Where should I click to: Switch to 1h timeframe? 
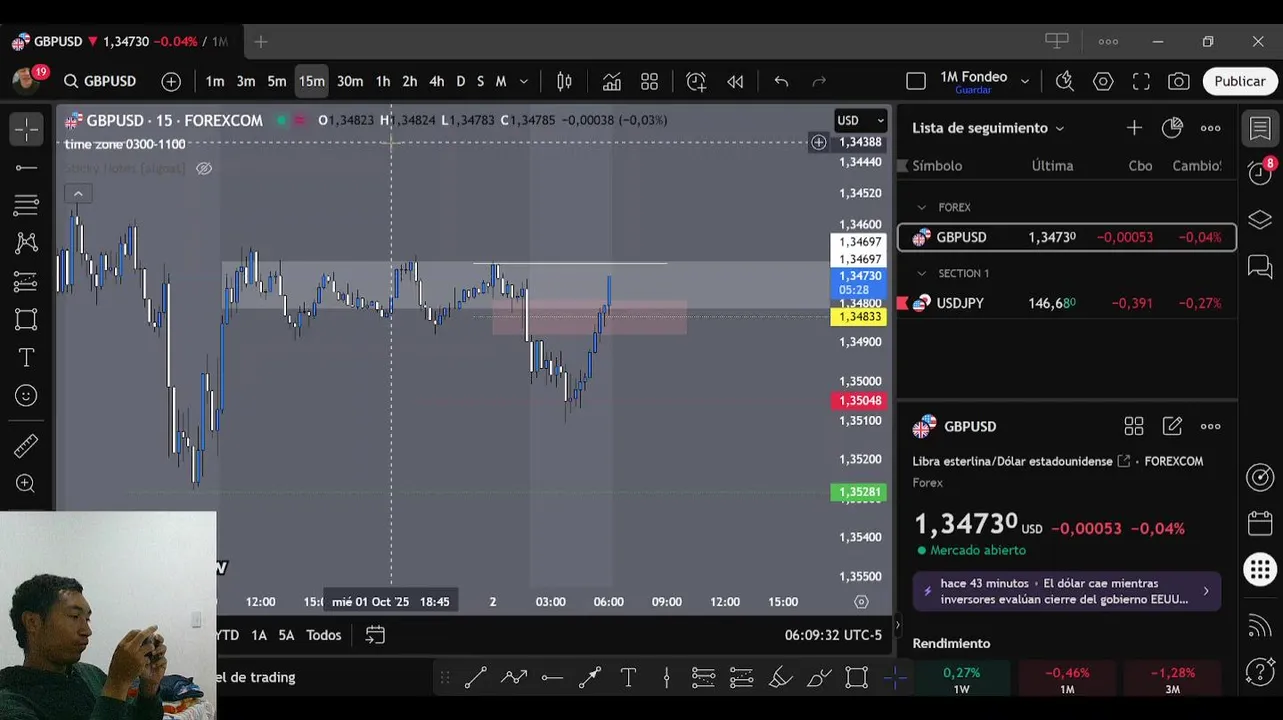[383, 81]
